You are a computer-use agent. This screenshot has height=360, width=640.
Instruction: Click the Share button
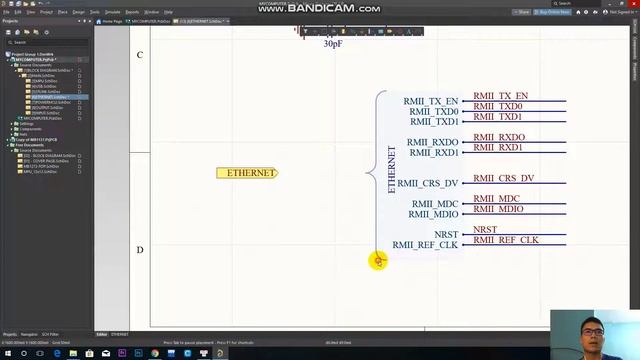[x=522, y=12]
